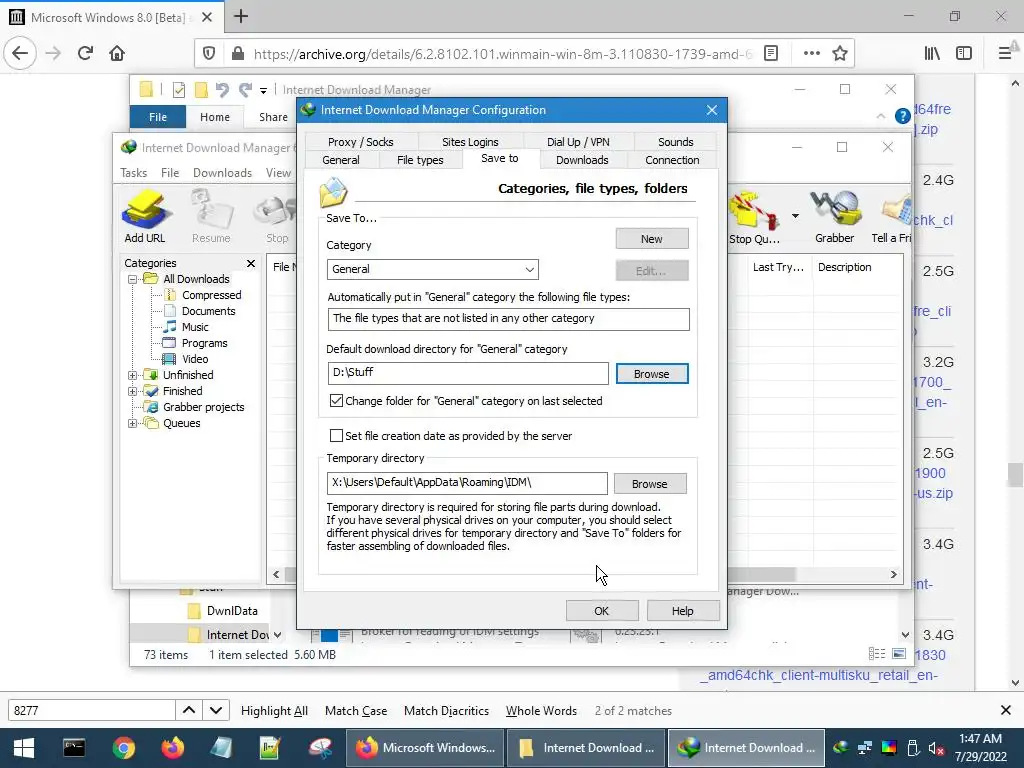
Task: Open Explorer quick access toolbar dropdown
Action: coord(263,90)
